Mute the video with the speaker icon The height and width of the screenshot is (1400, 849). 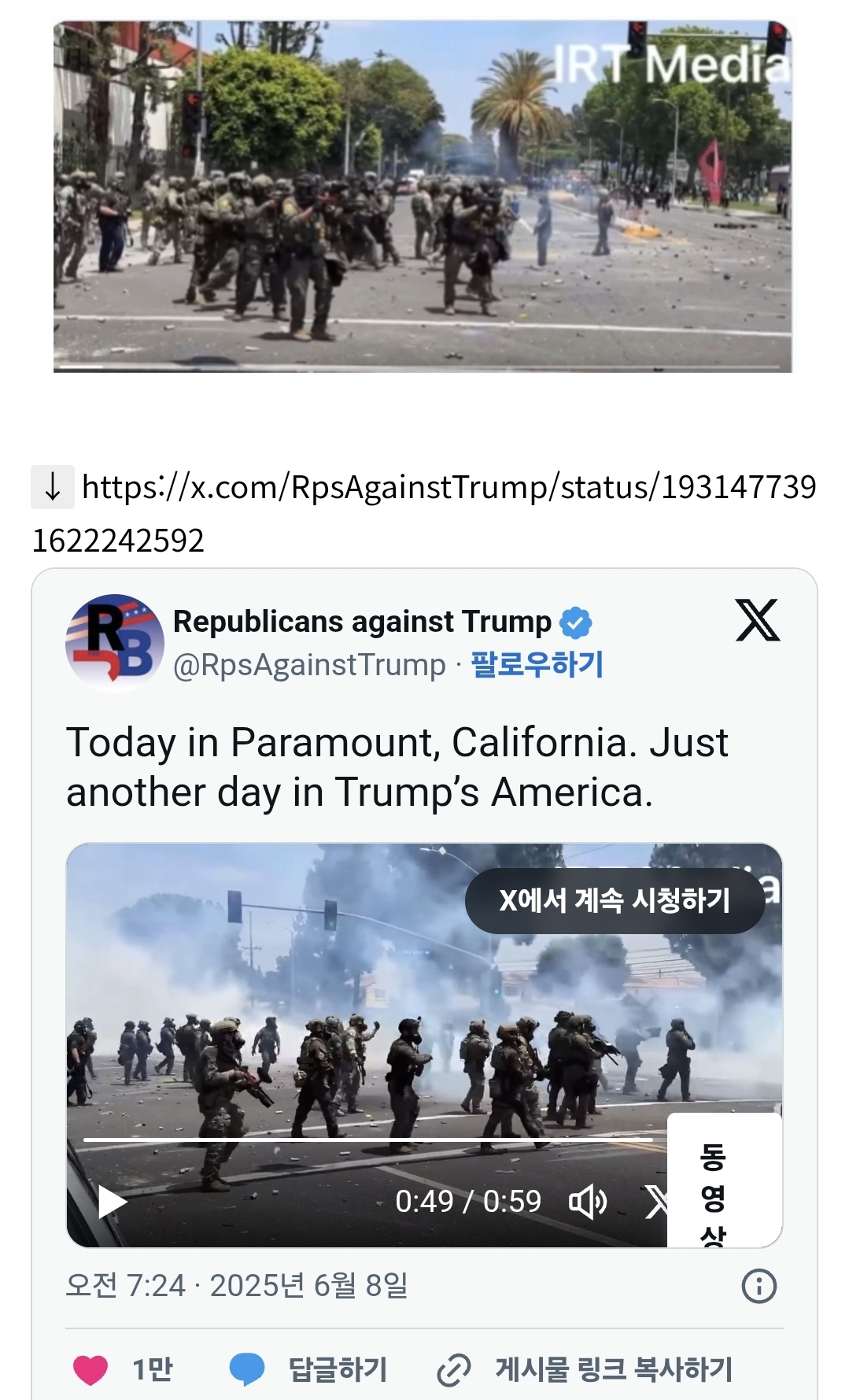[587, 1202]
